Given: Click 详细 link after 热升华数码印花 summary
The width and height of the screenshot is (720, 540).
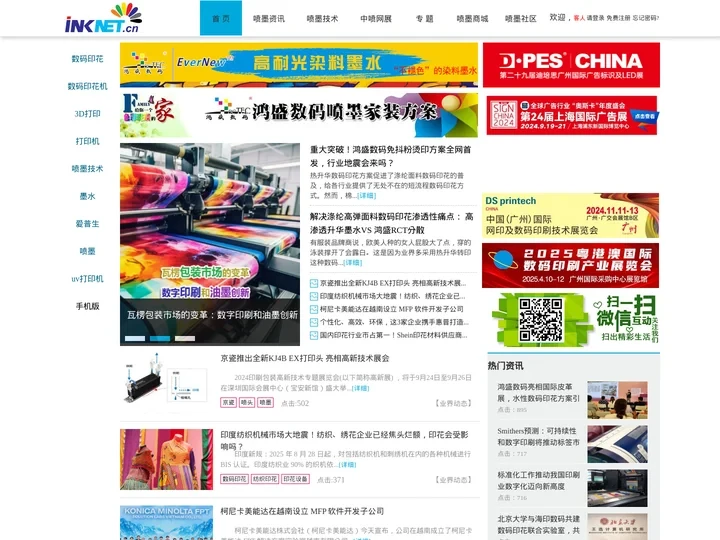Looking at the screenshot, I should point(366,196).
